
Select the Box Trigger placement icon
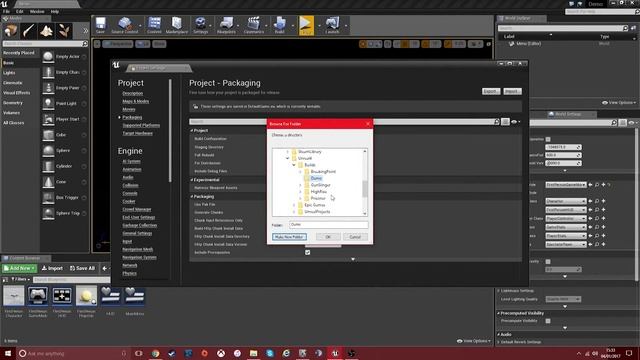48,198
